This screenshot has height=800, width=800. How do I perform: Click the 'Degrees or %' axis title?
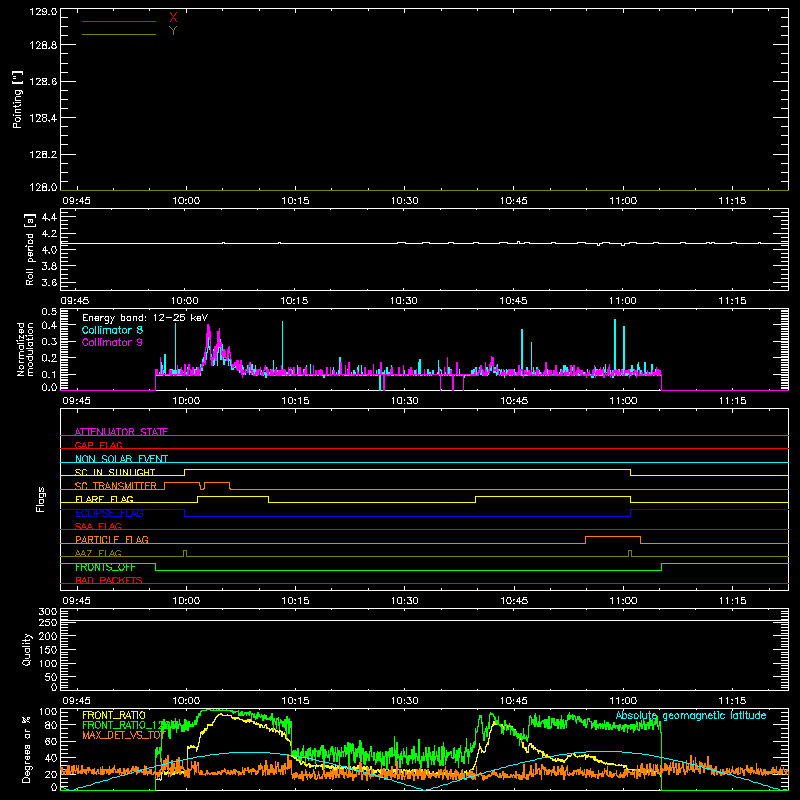click(27, 749)
